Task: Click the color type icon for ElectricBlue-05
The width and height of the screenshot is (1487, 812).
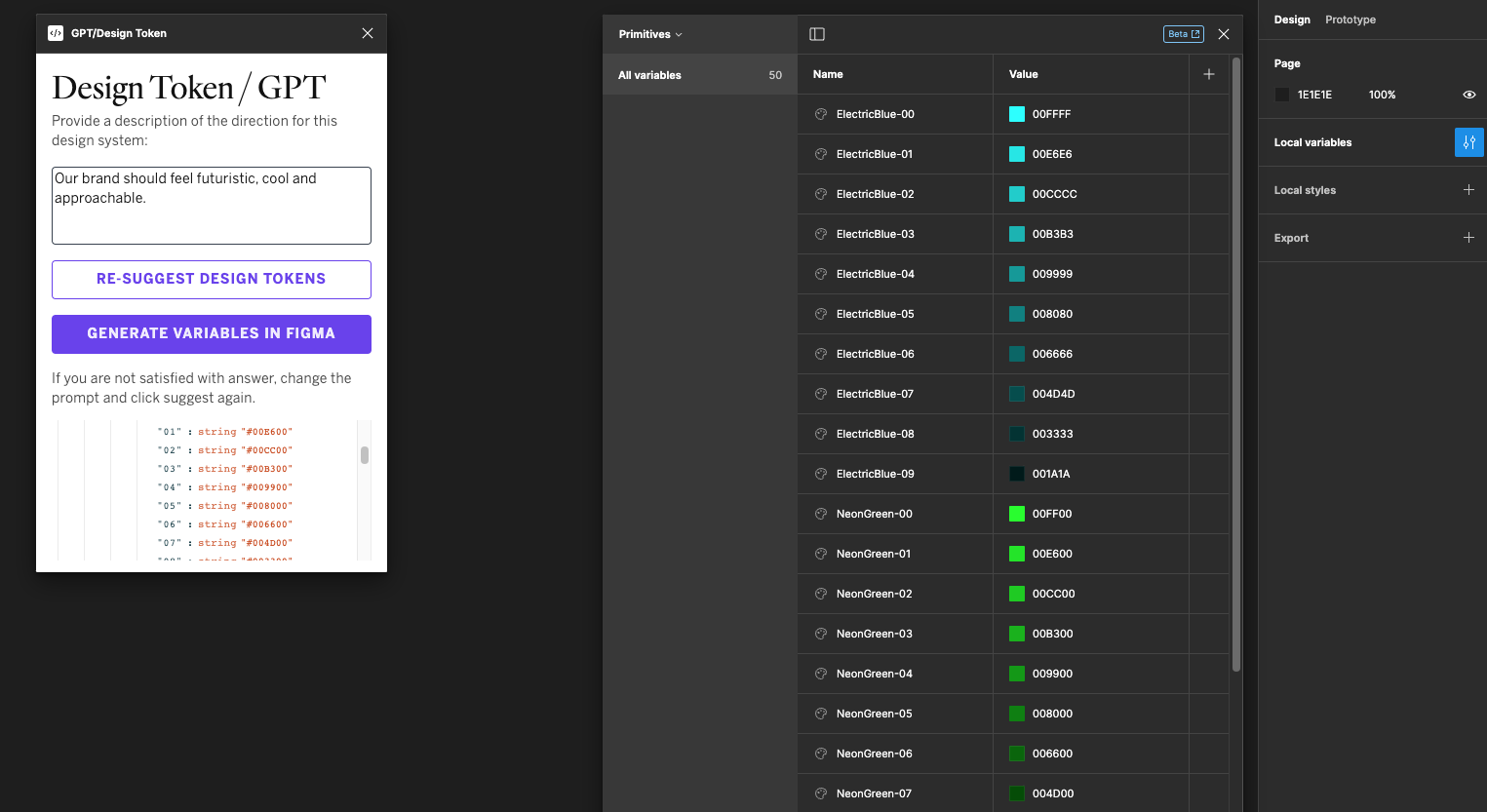Action: pyautogui.click(x=821, y=314)
